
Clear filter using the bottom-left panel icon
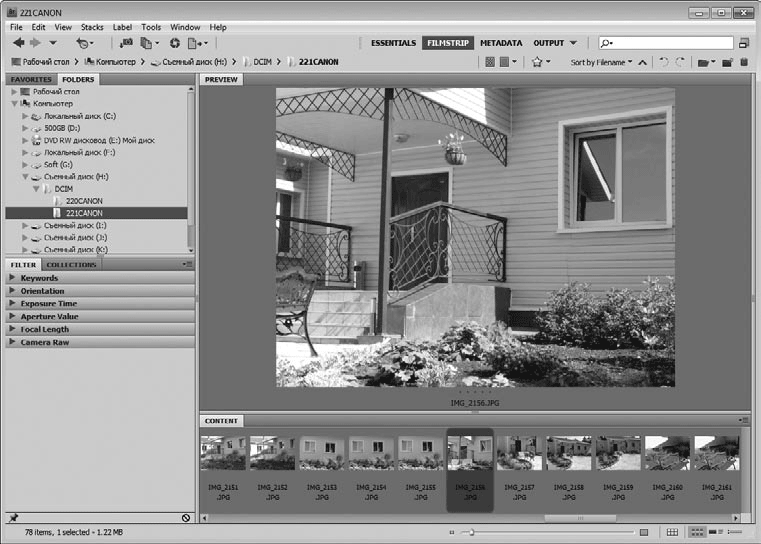186,518
